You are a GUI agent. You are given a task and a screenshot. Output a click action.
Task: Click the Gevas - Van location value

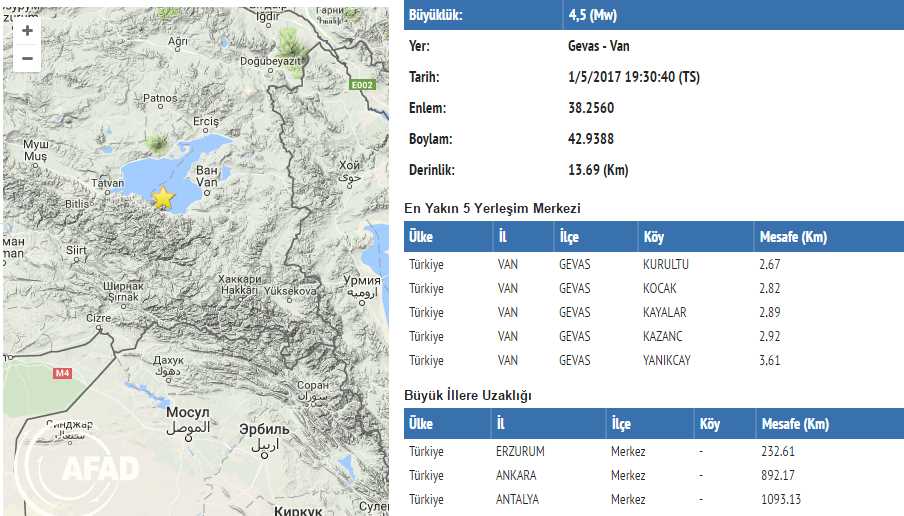(598, 46)
